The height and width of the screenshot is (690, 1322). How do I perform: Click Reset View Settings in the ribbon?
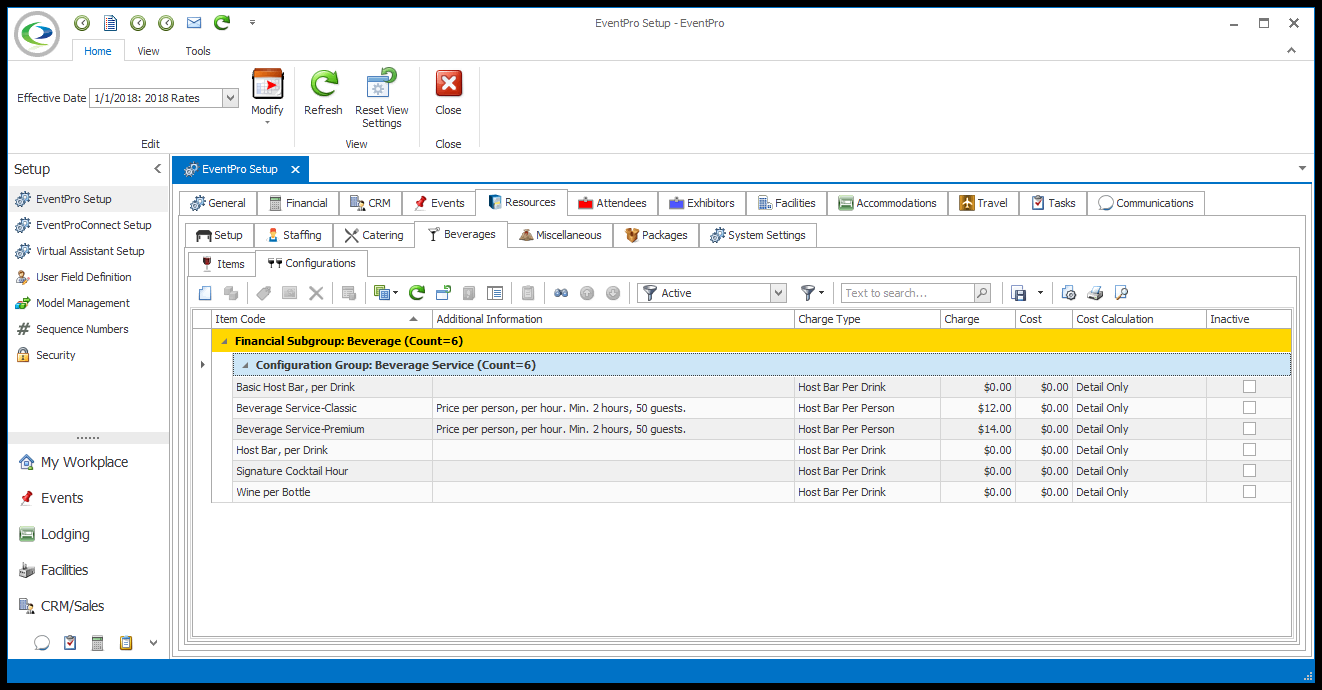381,99
